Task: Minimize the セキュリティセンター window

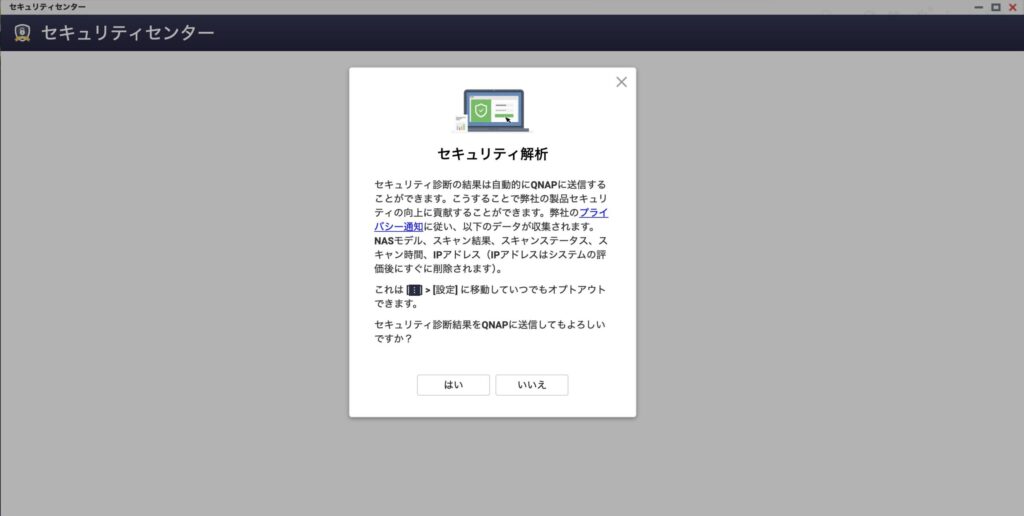Action: [978, 7]
